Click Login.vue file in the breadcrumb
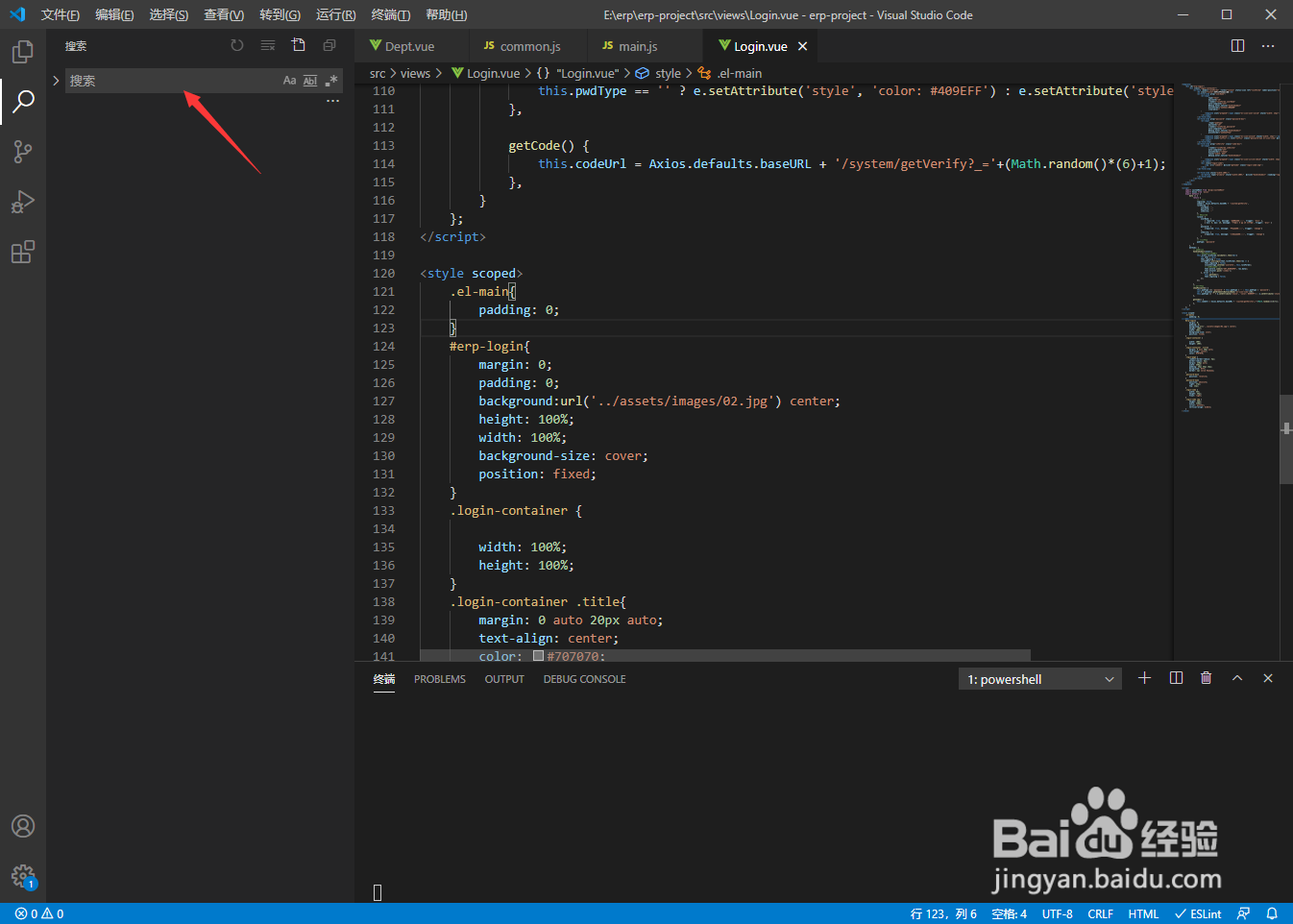Image resolution: width=1293 pixels, height=924 pixels. coord(486,73)
